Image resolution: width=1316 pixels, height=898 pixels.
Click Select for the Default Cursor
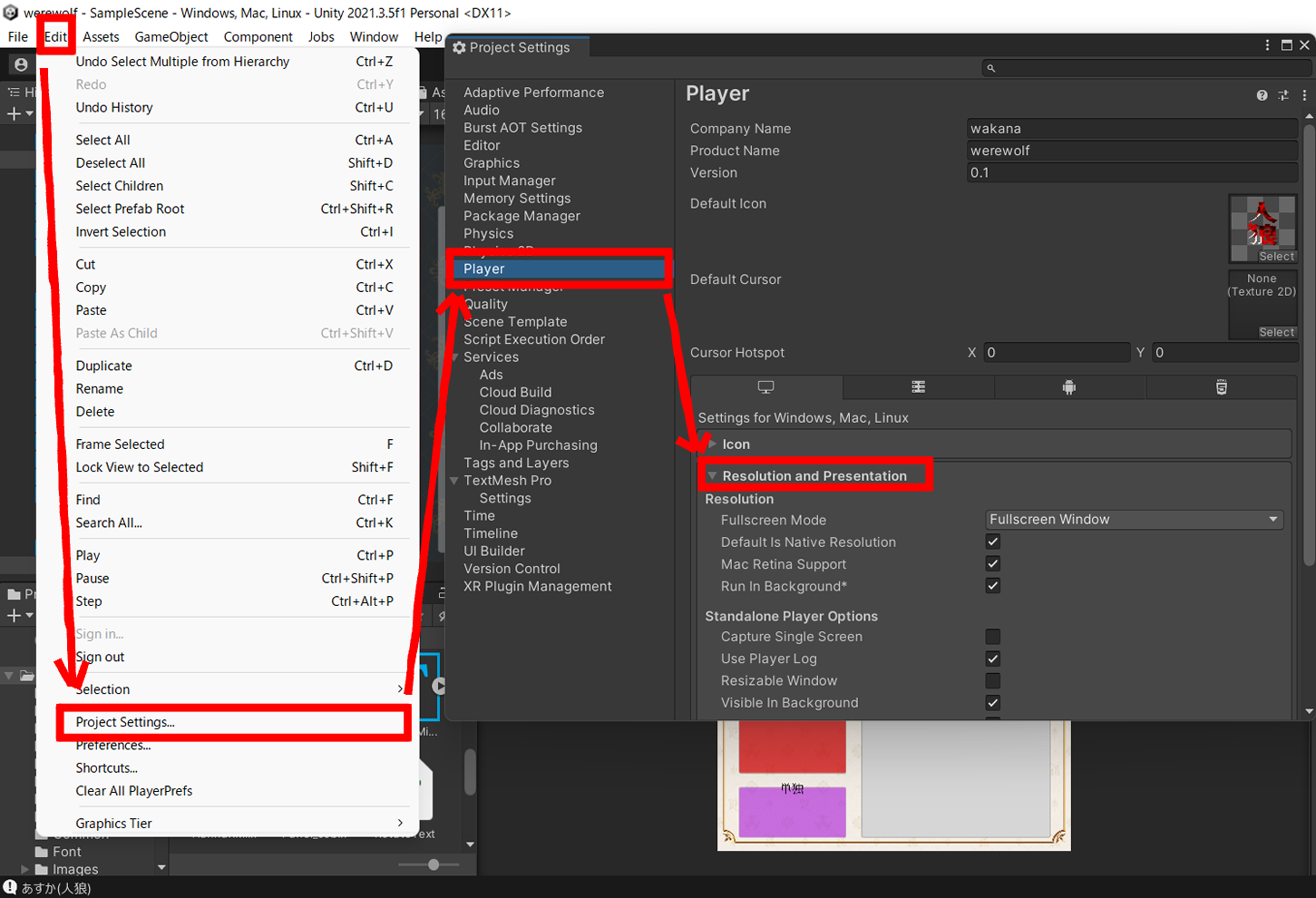[1276, 331]
